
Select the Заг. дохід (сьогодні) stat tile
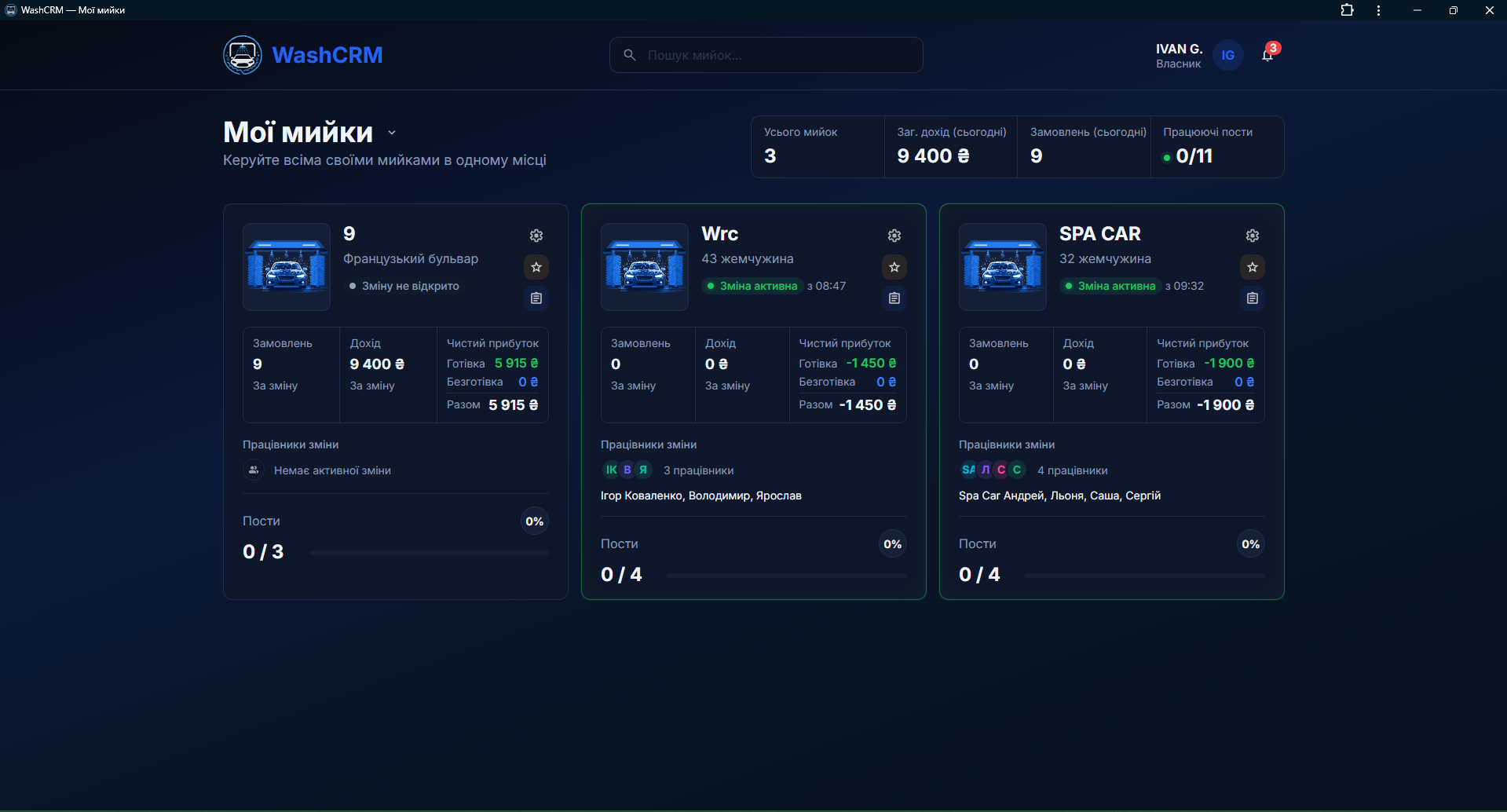point(951,147)
